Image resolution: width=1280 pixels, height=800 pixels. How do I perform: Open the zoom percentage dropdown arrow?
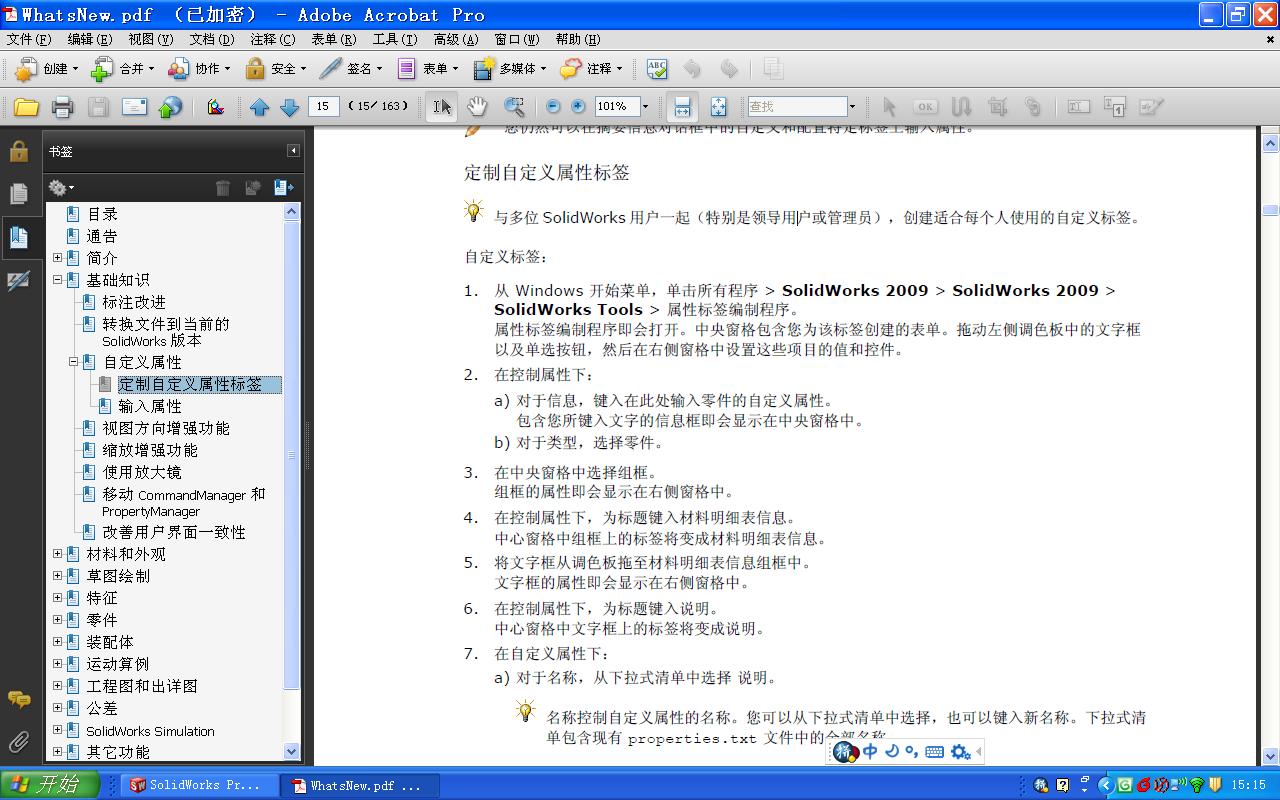(x=645, y=107)
